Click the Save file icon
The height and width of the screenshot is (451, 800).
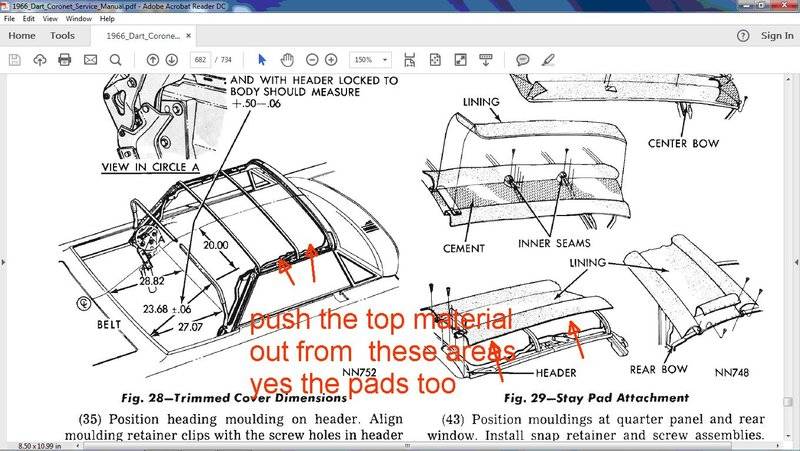[15, 60]
